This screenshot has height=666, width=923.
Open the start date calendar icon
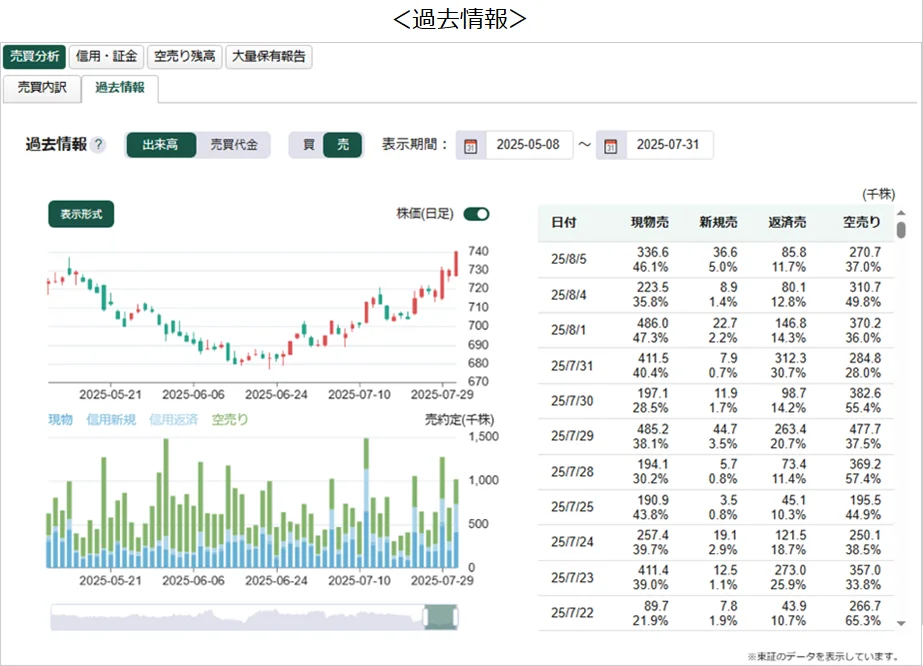point(470,145)
